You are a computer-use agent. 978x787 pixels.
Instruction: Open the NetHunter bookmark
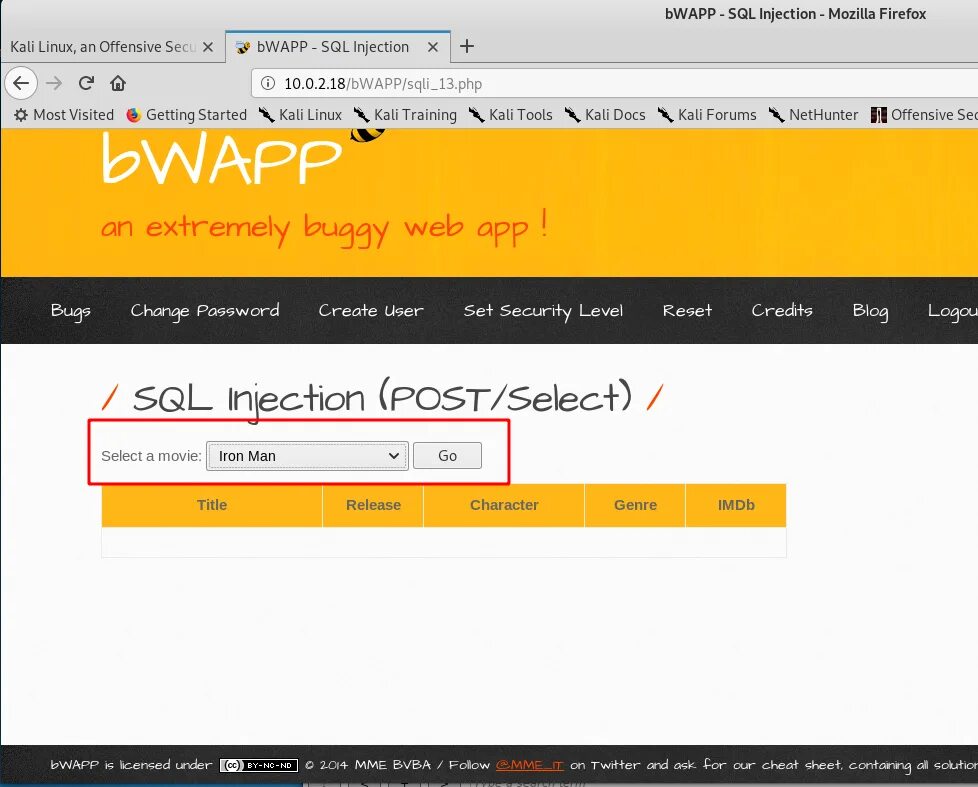[x=813, y=115]
